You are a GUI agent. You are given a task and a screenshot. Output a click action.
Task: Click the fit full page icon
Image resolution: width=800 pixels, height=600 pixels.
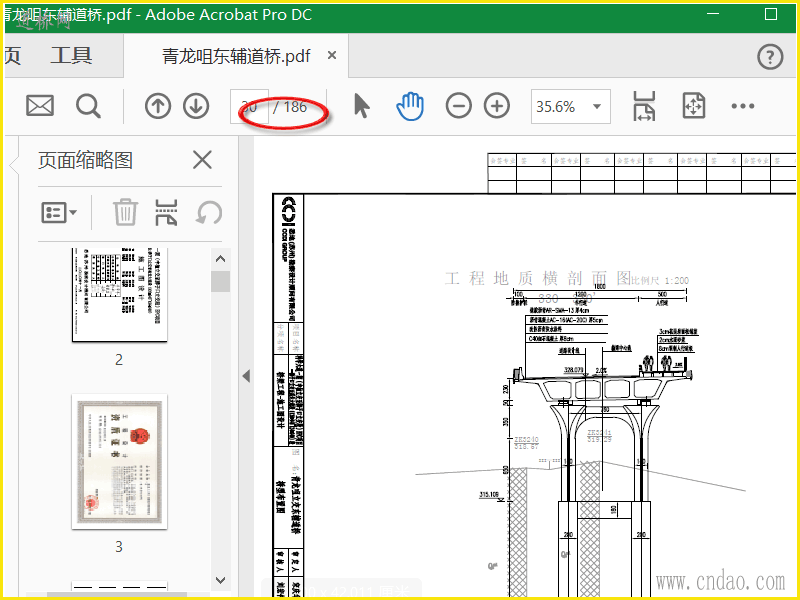[694, 106]
